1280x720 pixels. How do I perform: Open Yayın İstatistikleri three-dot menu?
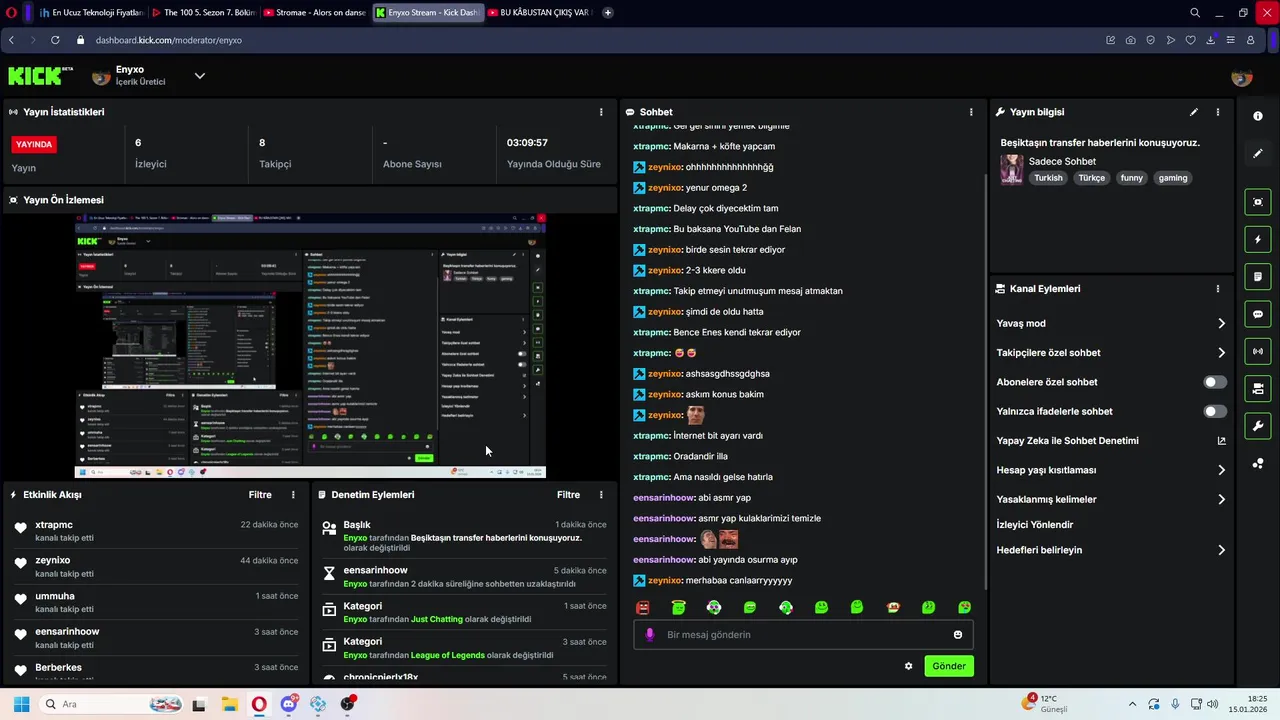pos(601,112)
